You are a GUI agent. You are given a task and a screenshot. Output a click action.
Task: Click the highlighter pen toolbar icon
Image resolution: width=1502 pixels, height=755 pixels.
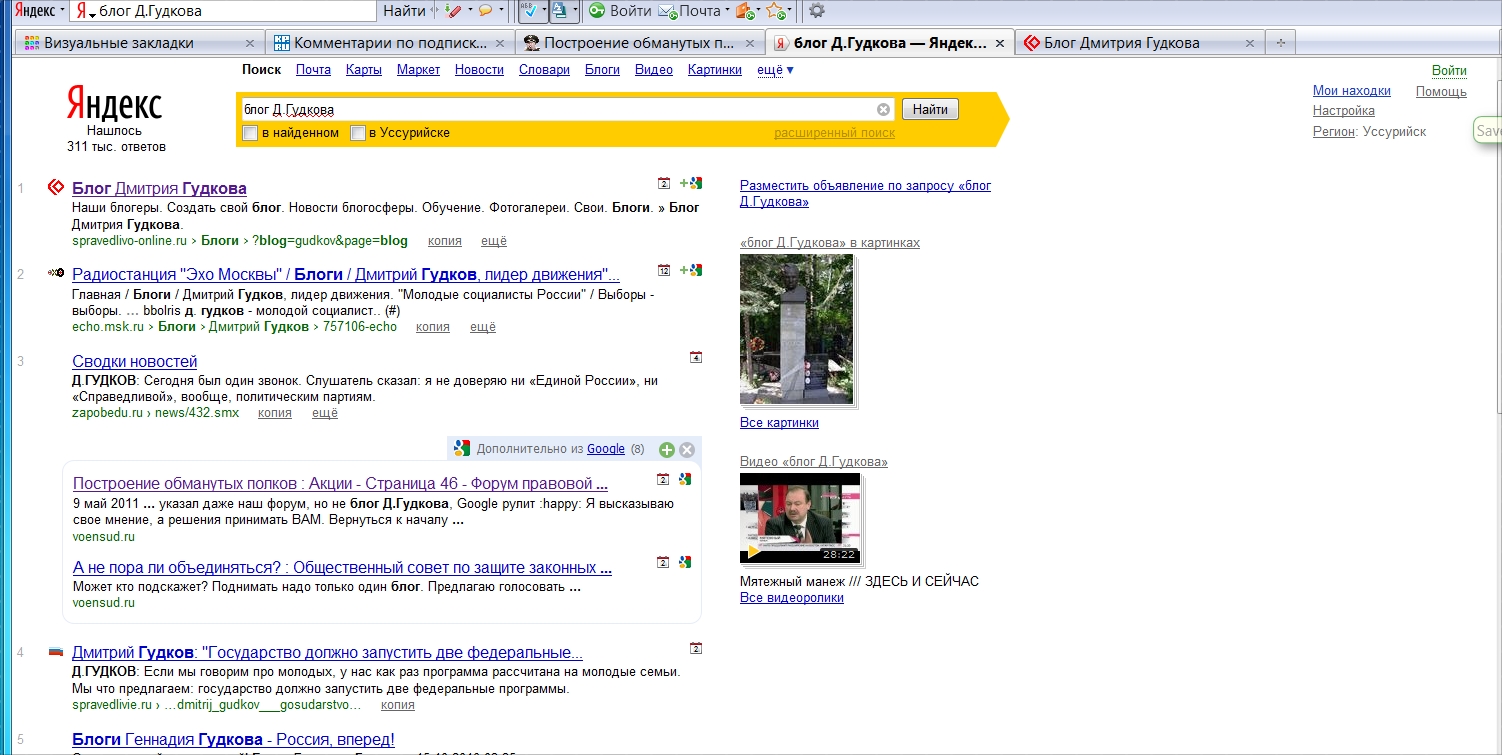[453, 11]
